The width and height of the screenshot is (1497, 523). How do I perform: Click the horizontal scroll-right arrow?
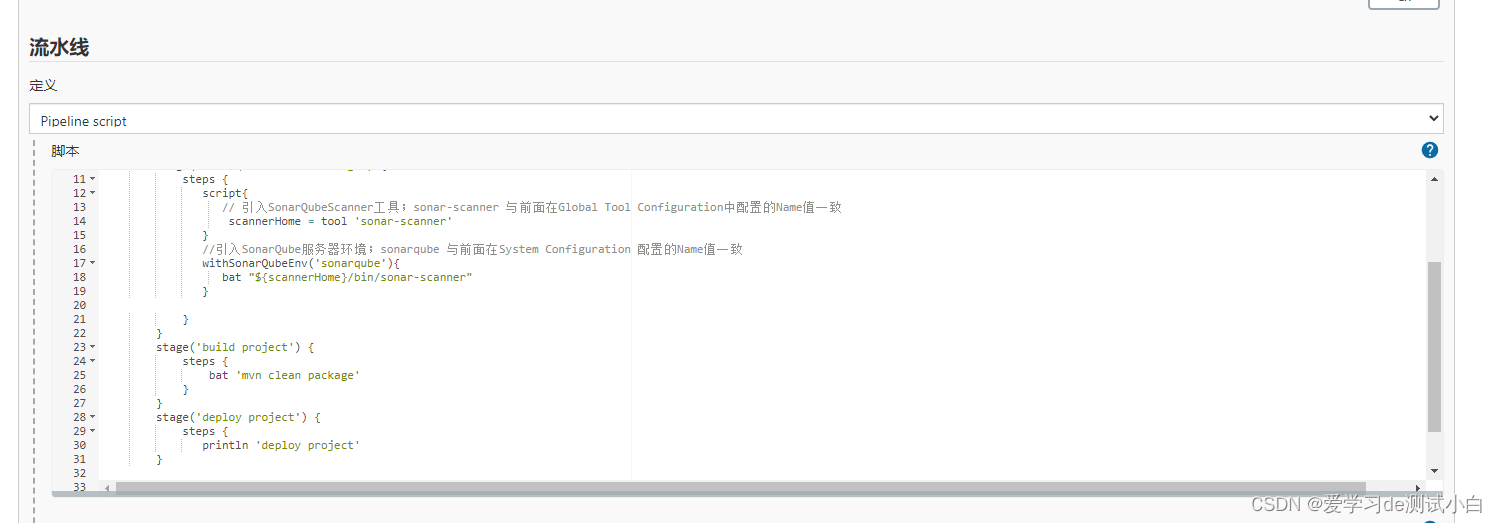click(x=1418, y=487)
